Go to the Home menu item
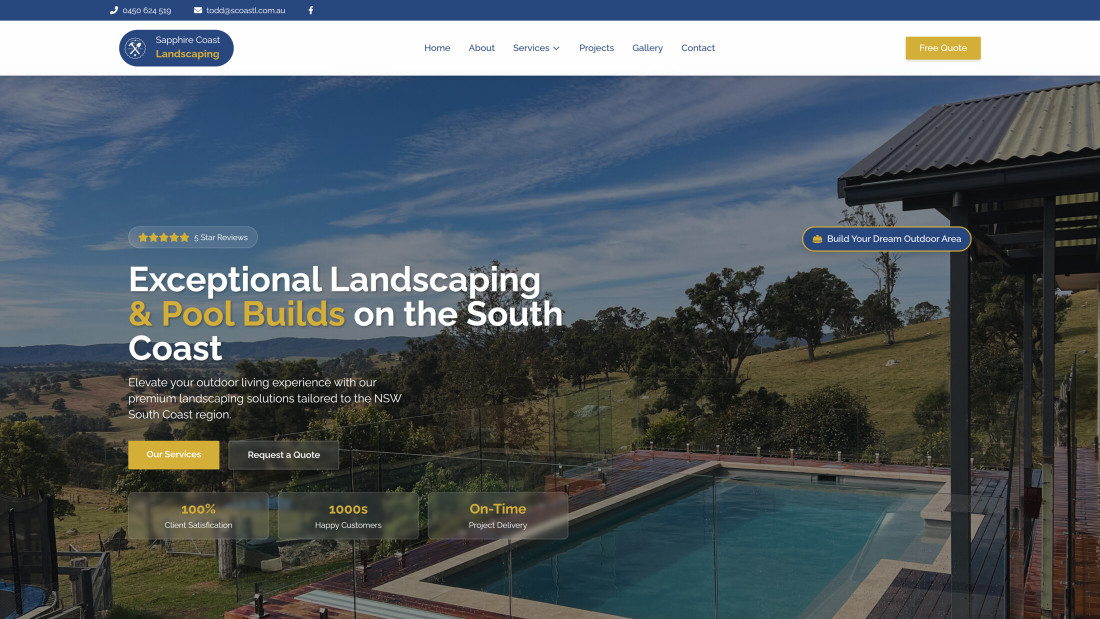This screenshot has height=619, width=1100. [x=437, y=48]
